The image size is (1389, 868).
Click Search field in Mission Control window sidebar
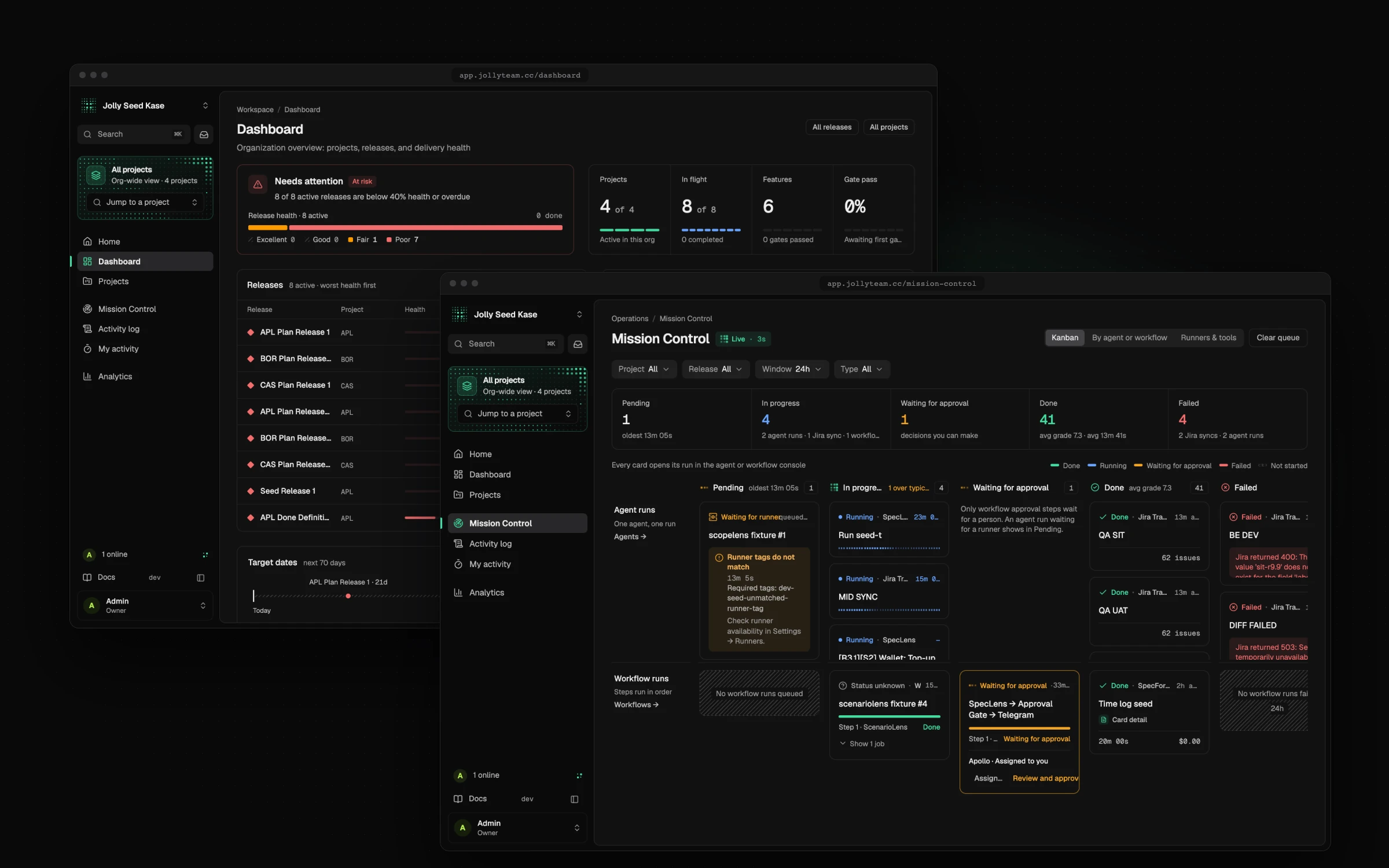[x=505, y=344]
